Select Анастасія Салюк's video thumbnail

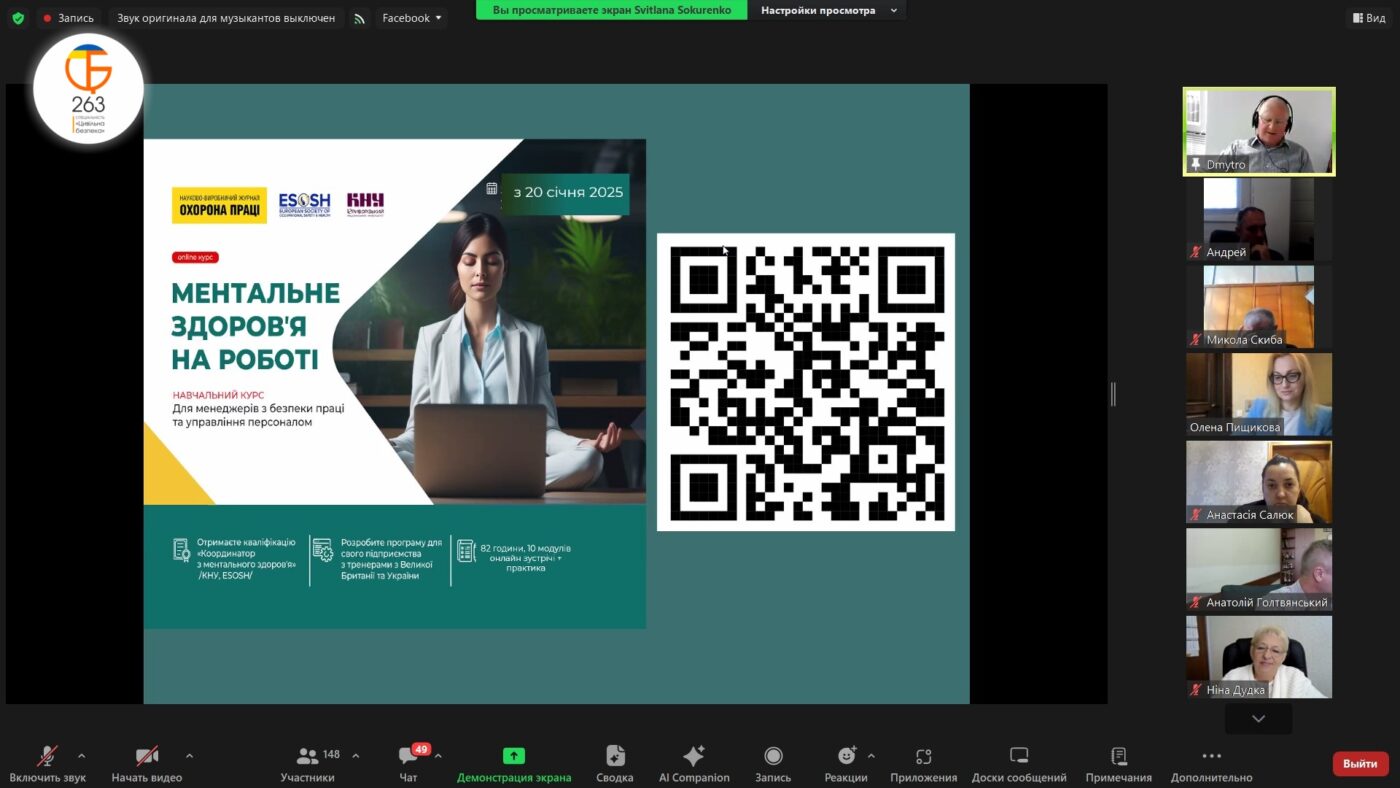[1259, 482]
